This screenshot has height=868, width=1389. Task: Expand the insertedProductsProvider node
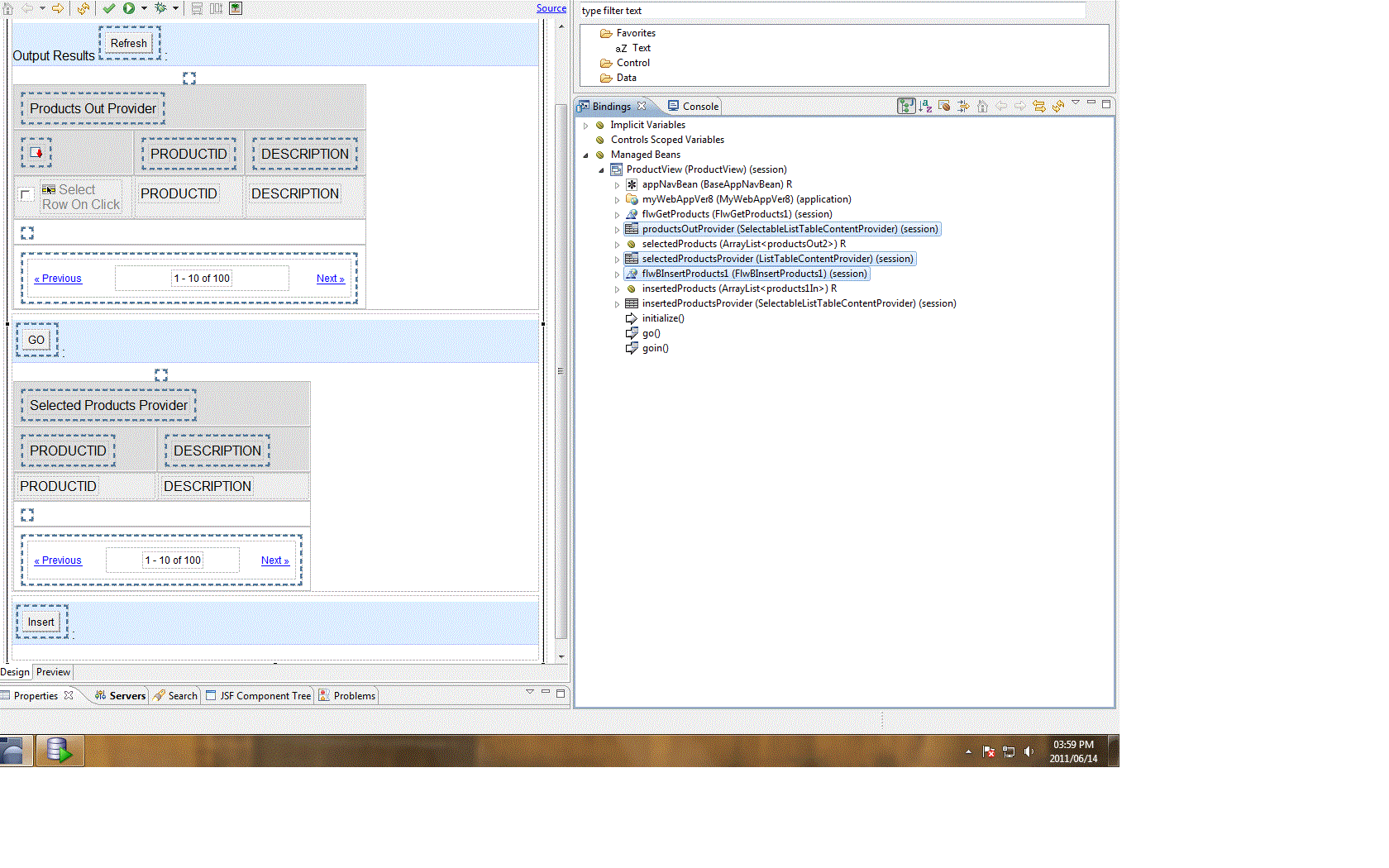coord(617,304)
